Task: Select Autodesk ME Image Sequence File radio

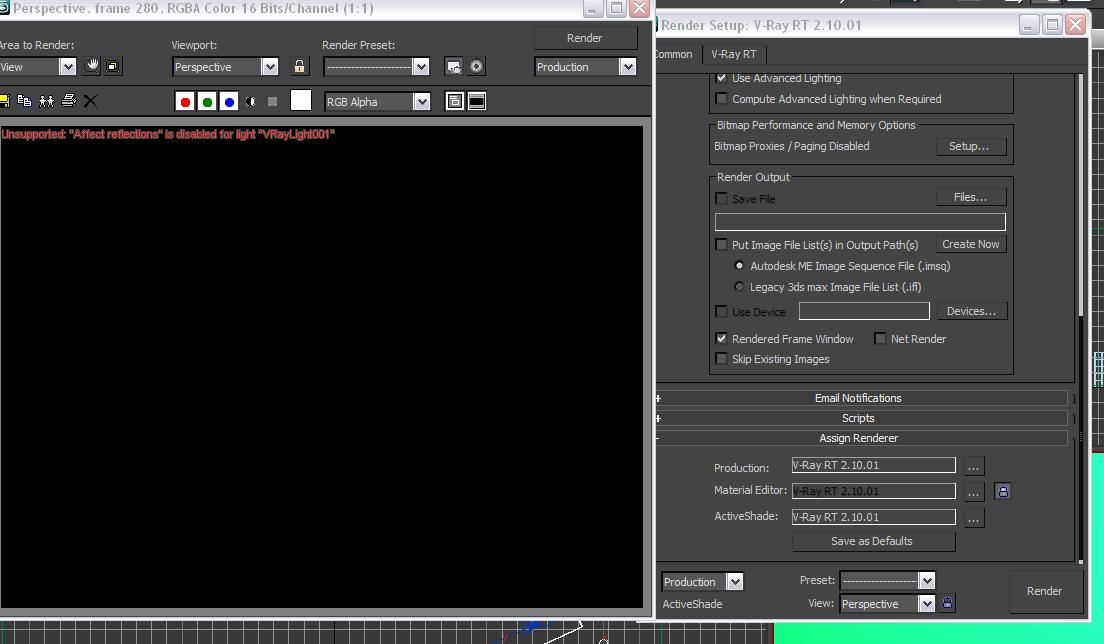Action: coord(739,265)
